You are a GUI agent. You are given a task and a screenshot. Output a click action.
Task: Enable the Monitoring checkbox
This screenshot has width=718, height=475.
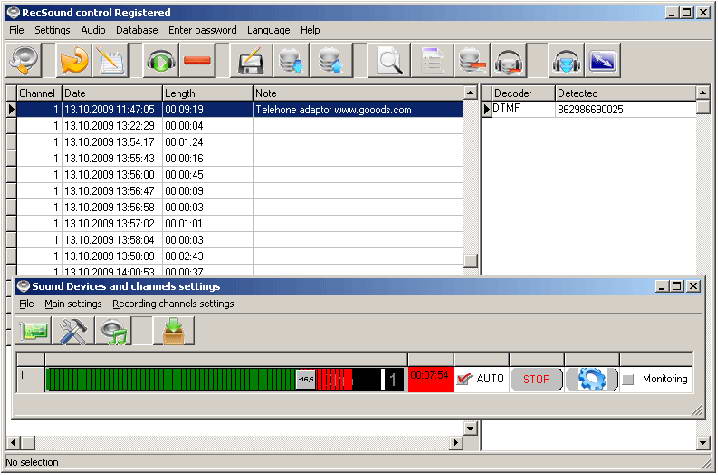[628, 379]
